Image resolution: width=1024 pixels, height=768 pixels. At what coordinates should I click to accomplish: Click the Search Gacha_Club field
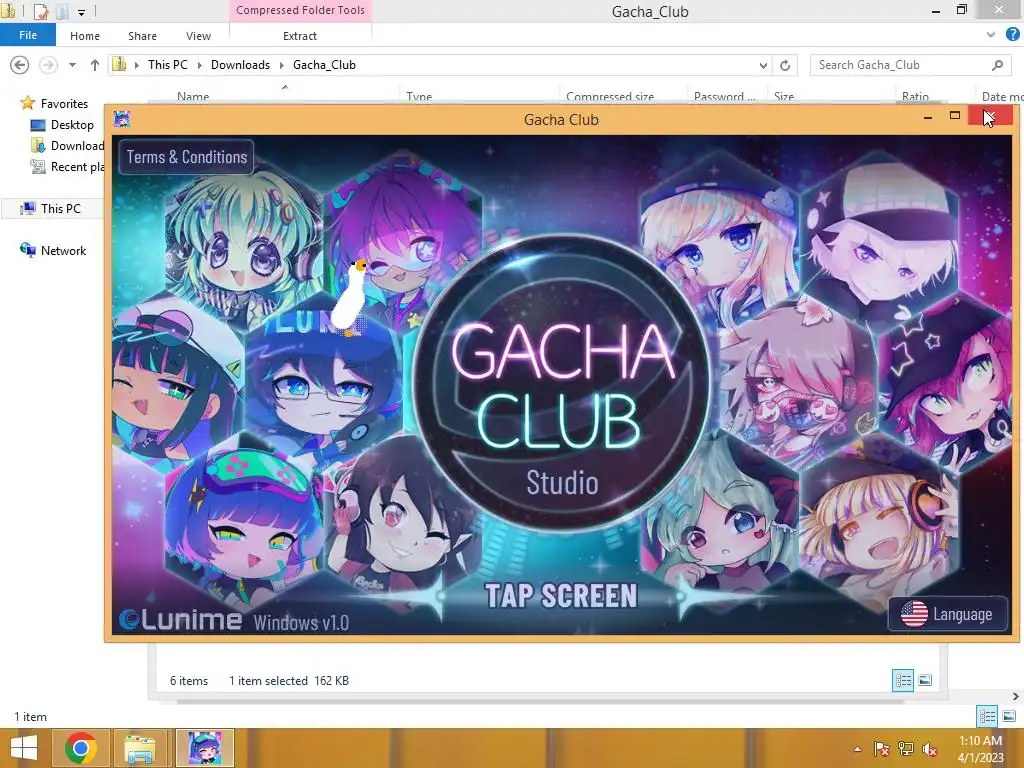click(x=909, y=65)
